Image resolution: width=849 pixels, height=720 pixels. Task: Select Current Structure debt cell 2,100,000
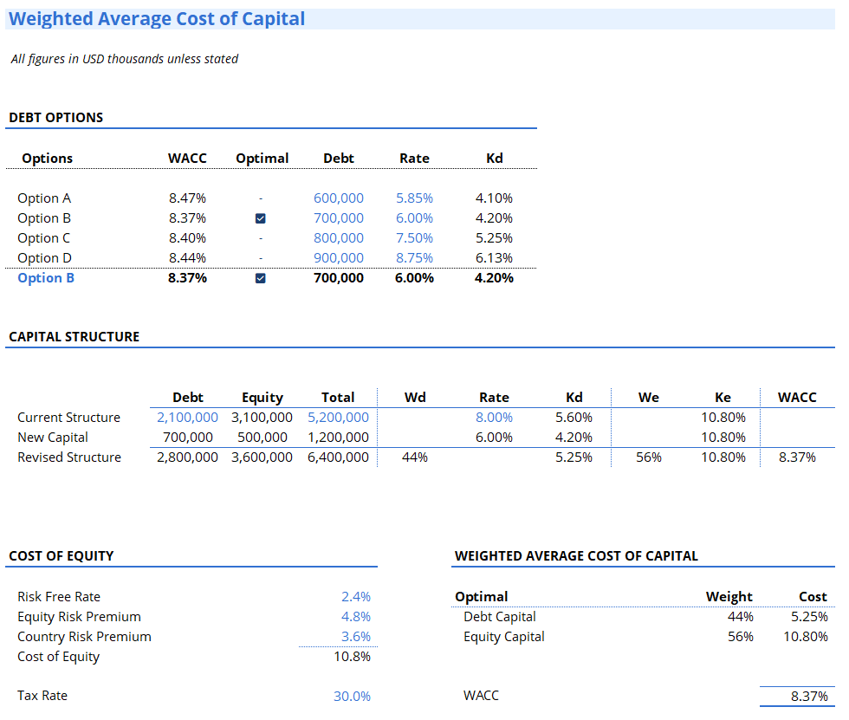pyautogui.click(x=187, y=418)
